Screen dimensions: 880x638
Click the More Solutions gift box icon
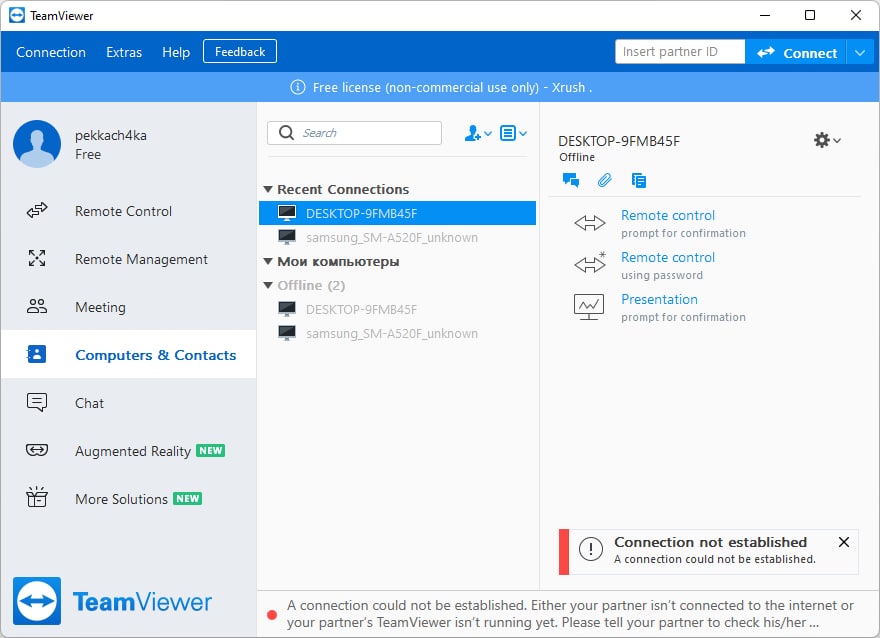click(37, 497)
